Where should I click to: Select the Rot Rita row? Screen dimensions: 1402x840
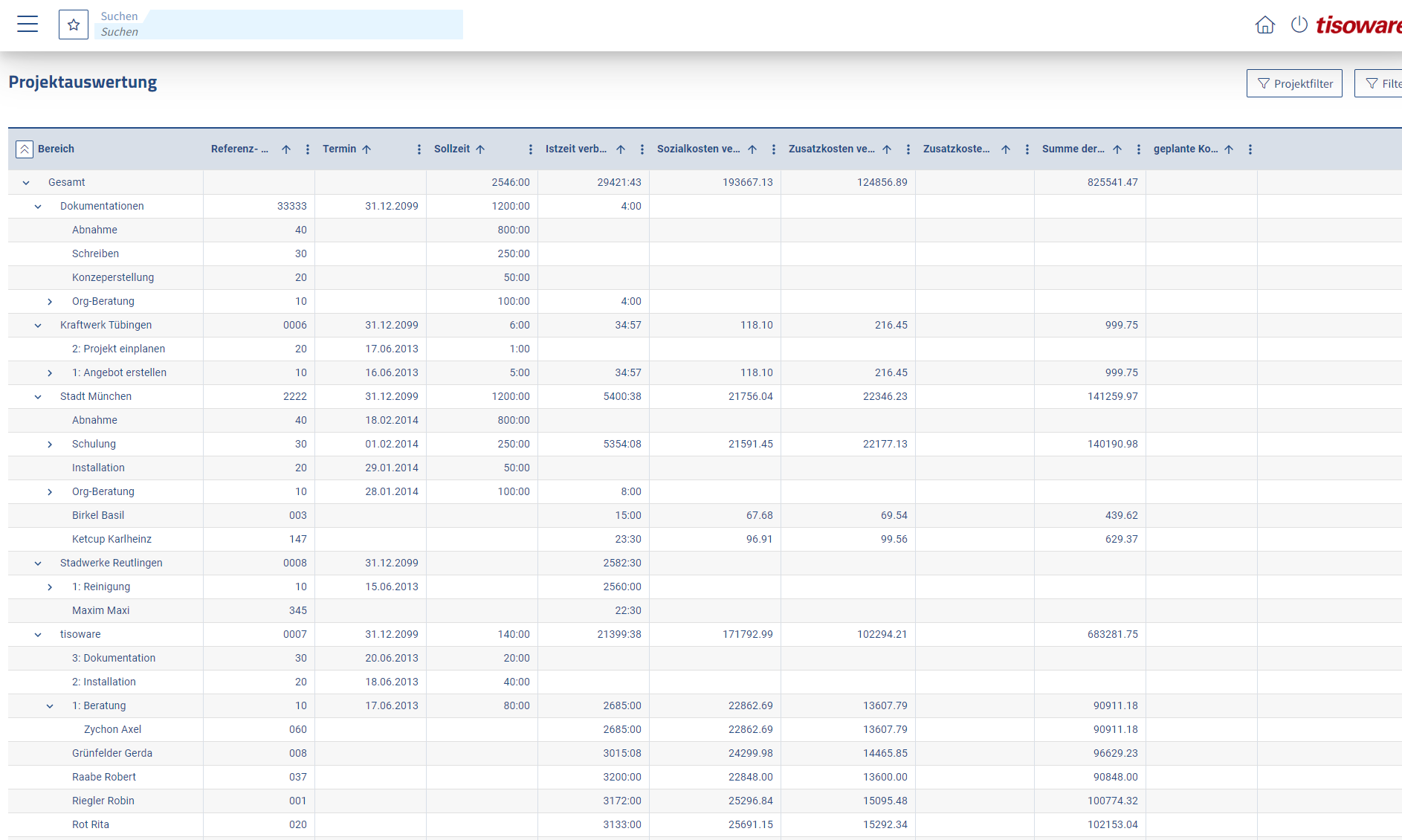coord(705,825)
